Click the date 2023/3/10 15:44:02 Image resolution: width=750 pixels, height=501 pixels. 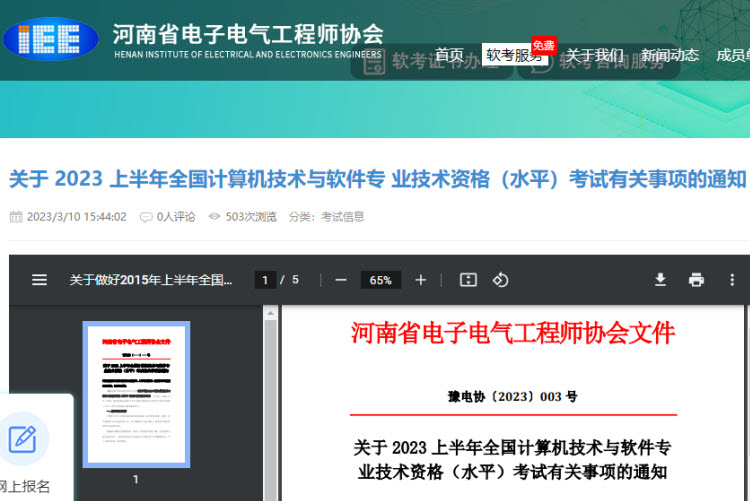point(77,217)
